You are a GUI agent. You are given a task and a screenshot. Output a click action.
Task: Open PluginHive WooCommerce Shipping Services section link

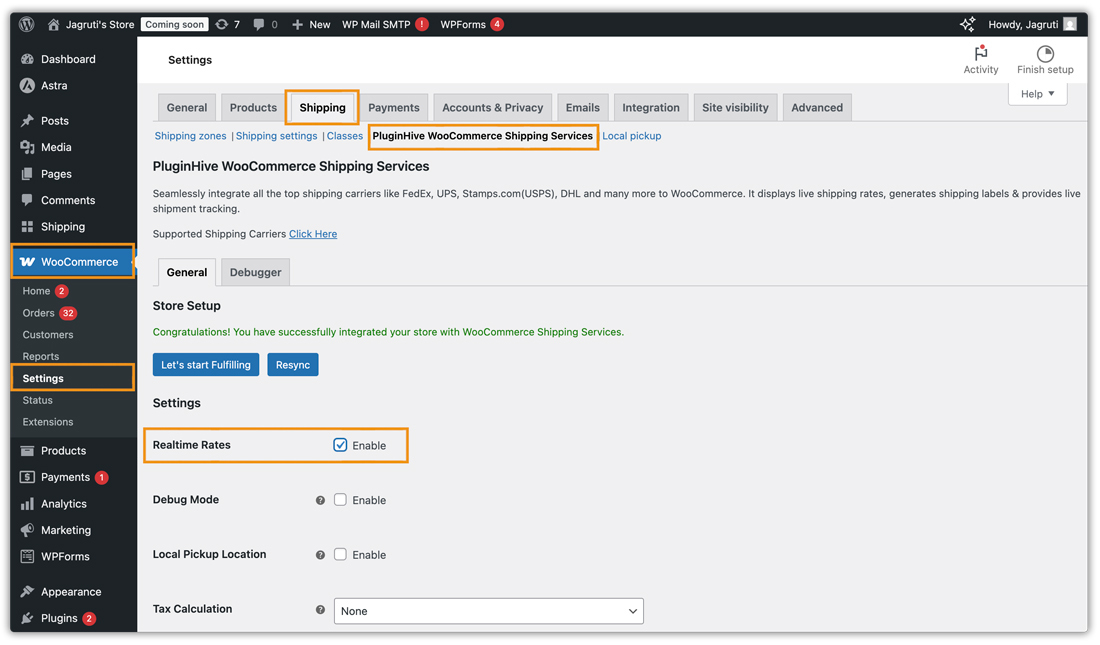tap(483, 136)
